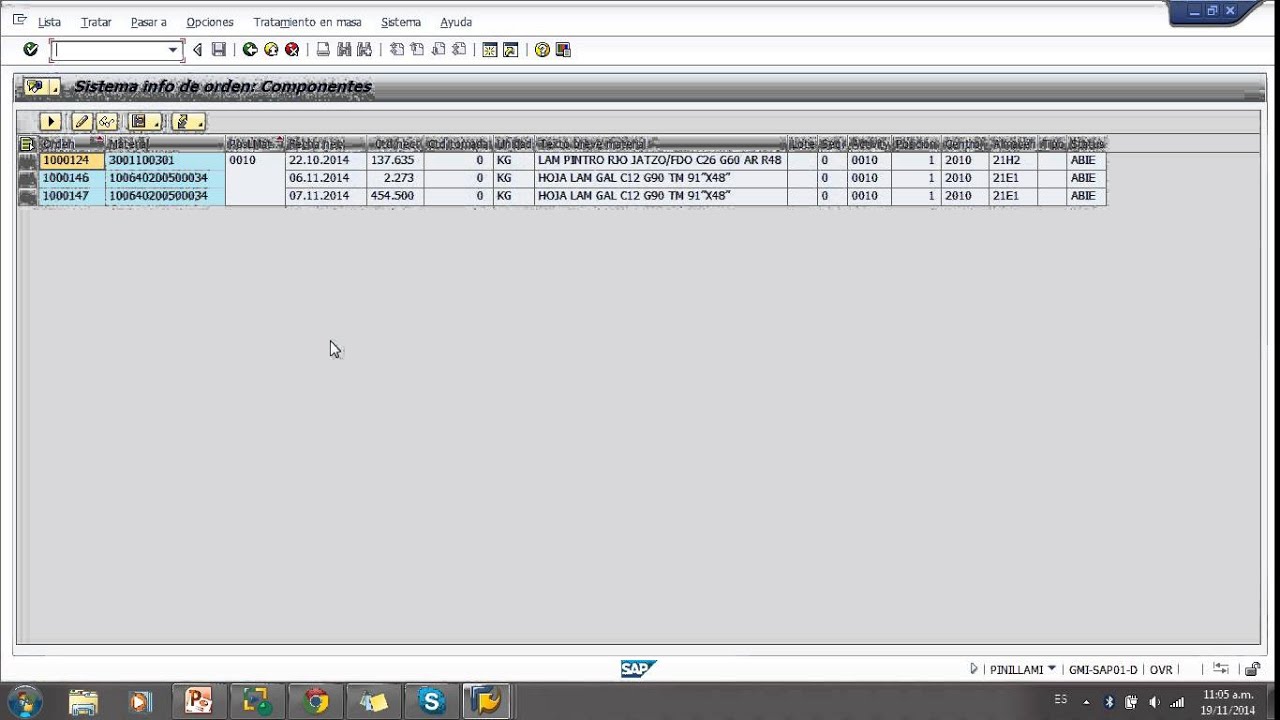Image resolution: width=1280 pixels, height=720 pixels.
Task: Open the Tratamiento en masa menu
Action: point(307,22)
